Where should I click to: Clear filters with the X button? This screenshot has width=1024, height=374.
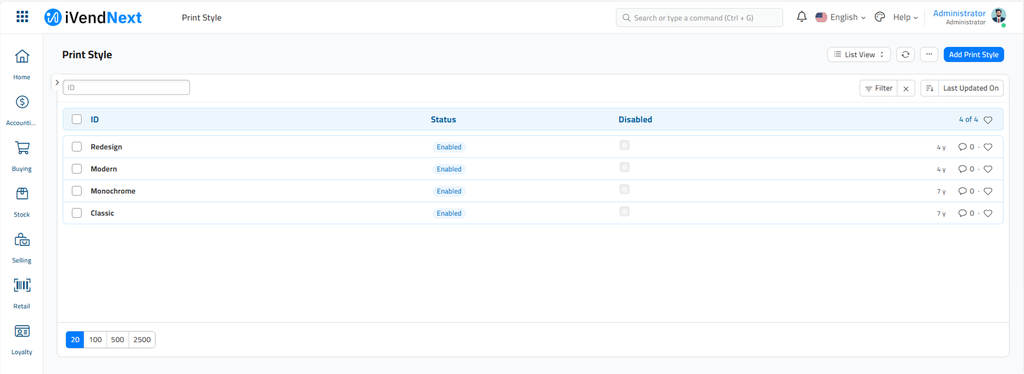pyautogui.click(x=906, y=88)
